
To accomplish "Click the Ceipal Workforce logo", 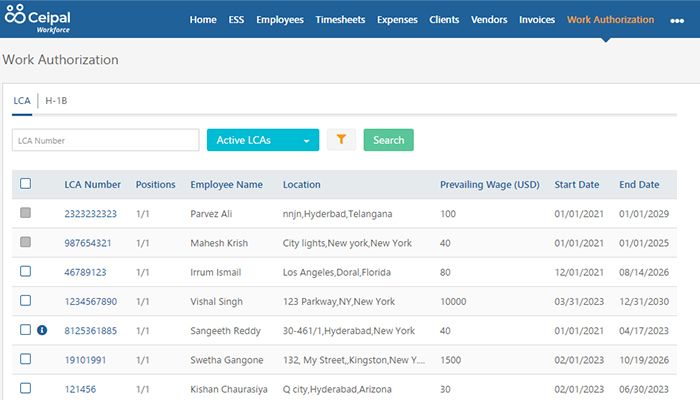I will click(x=42, y=19).
